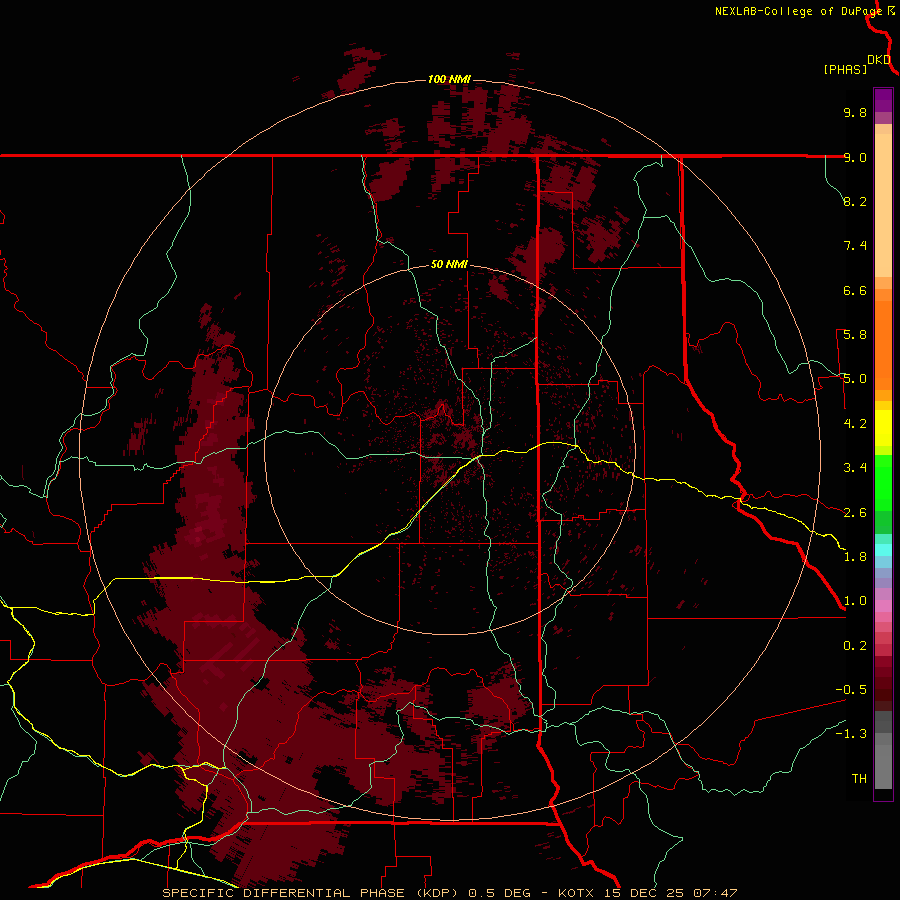Click the [PHAS] units label
This screenshot has width=900, height=900.
click(x=845, y=69)
